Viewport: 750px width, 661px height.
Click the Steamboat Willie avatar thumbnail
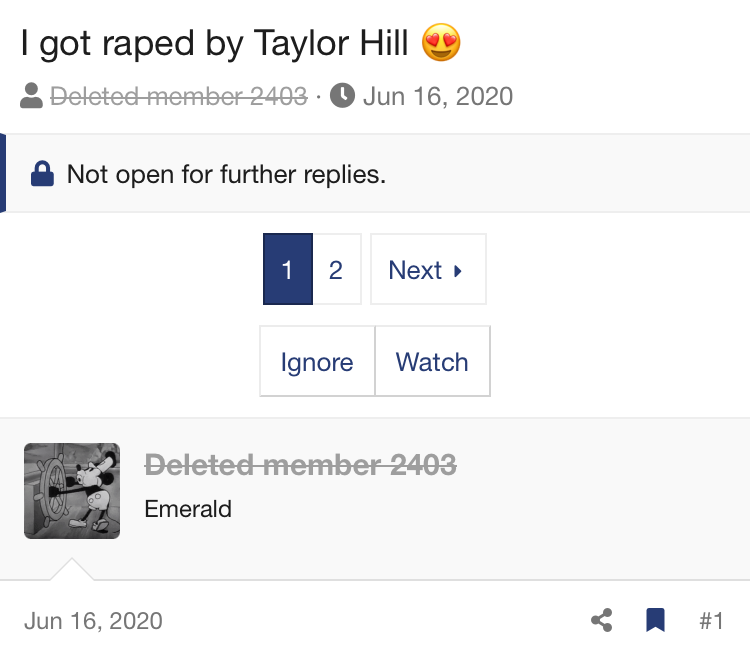pos(72,491)
